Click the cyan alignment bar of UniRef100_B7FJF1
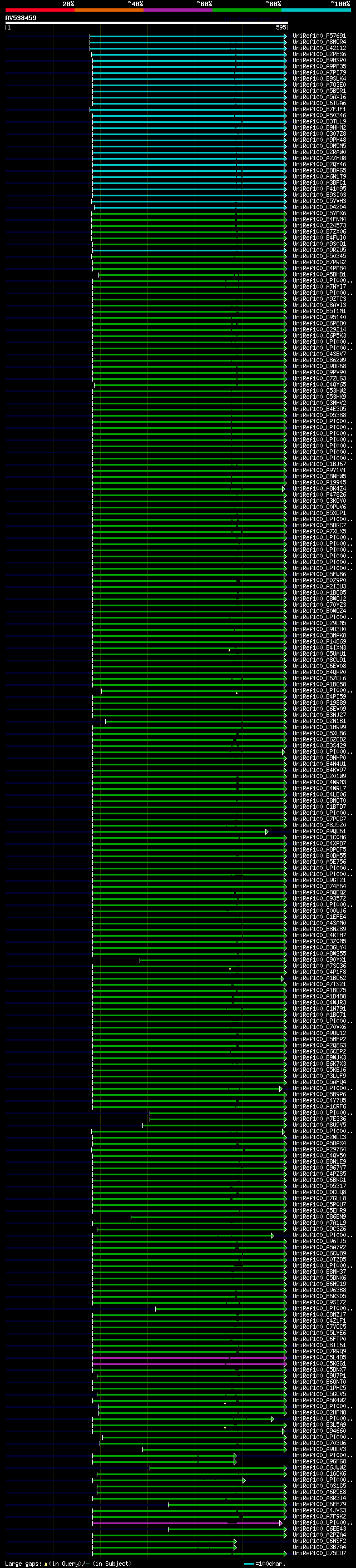 point(188,110)
